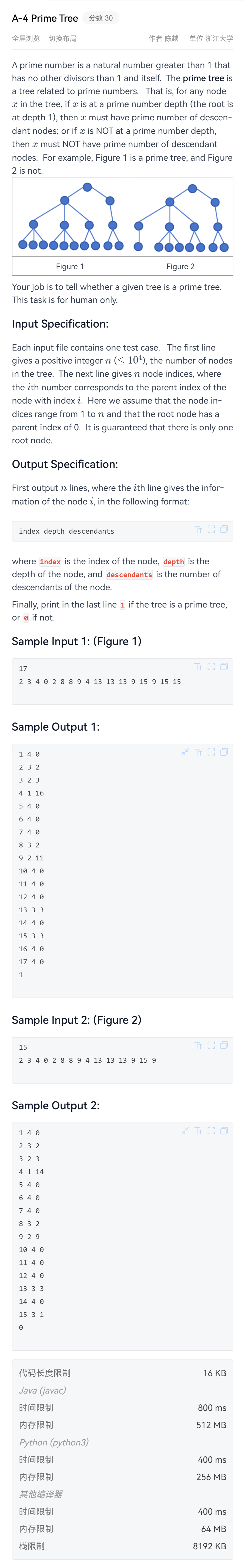The image size is (245, 1568).
Task: View Sample Output 2 in fullscreen
Action: click(211, 1131)
